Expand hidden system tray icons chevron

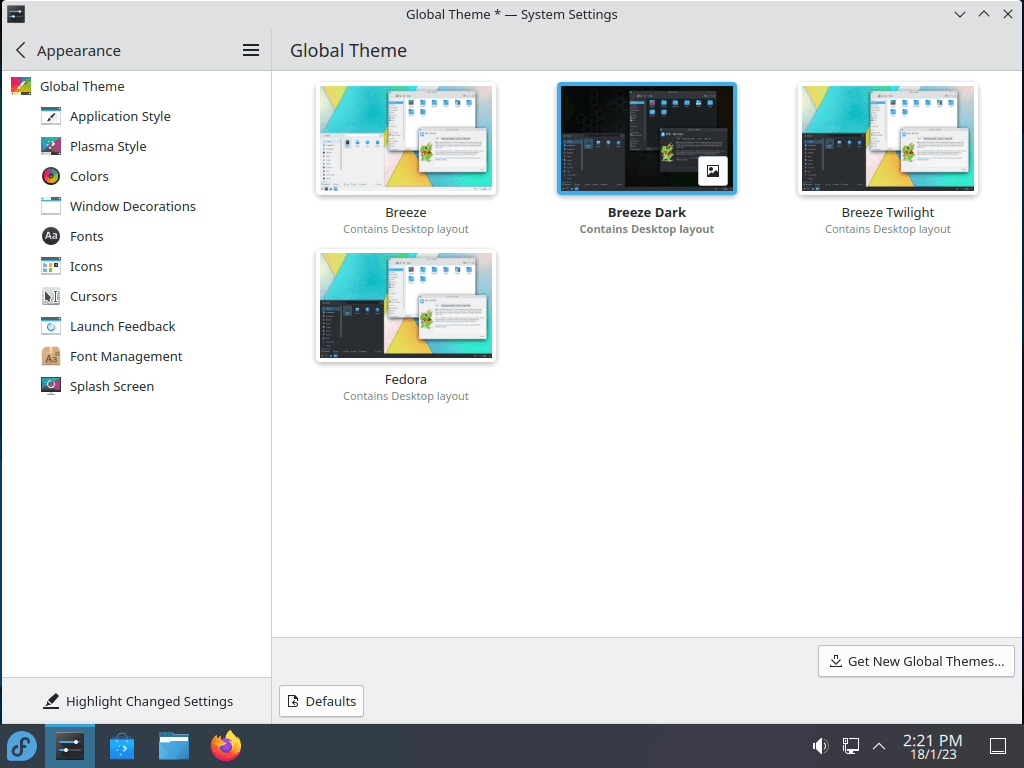point(878,746)
